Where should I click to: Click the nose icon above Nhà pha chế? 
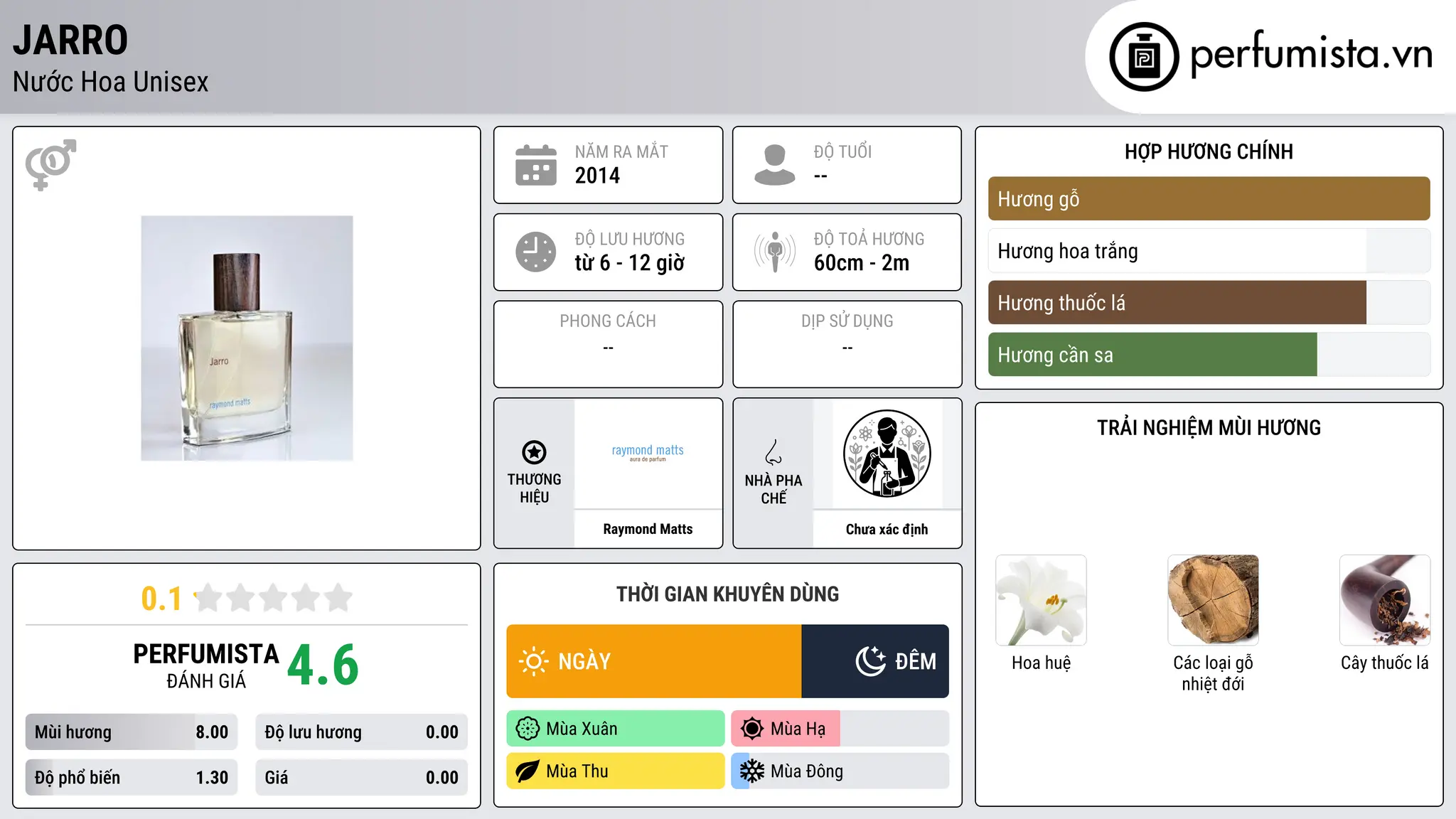(773, 452)
